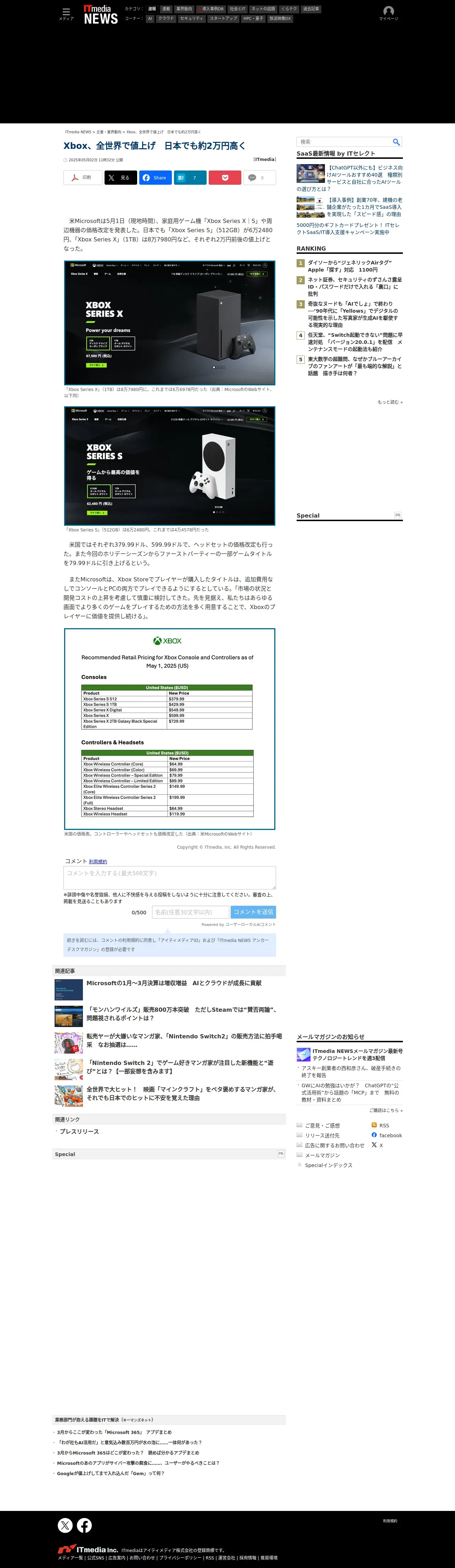Share on X with the 見る button
Screen dimensions: 455x1568
(120, 178)
